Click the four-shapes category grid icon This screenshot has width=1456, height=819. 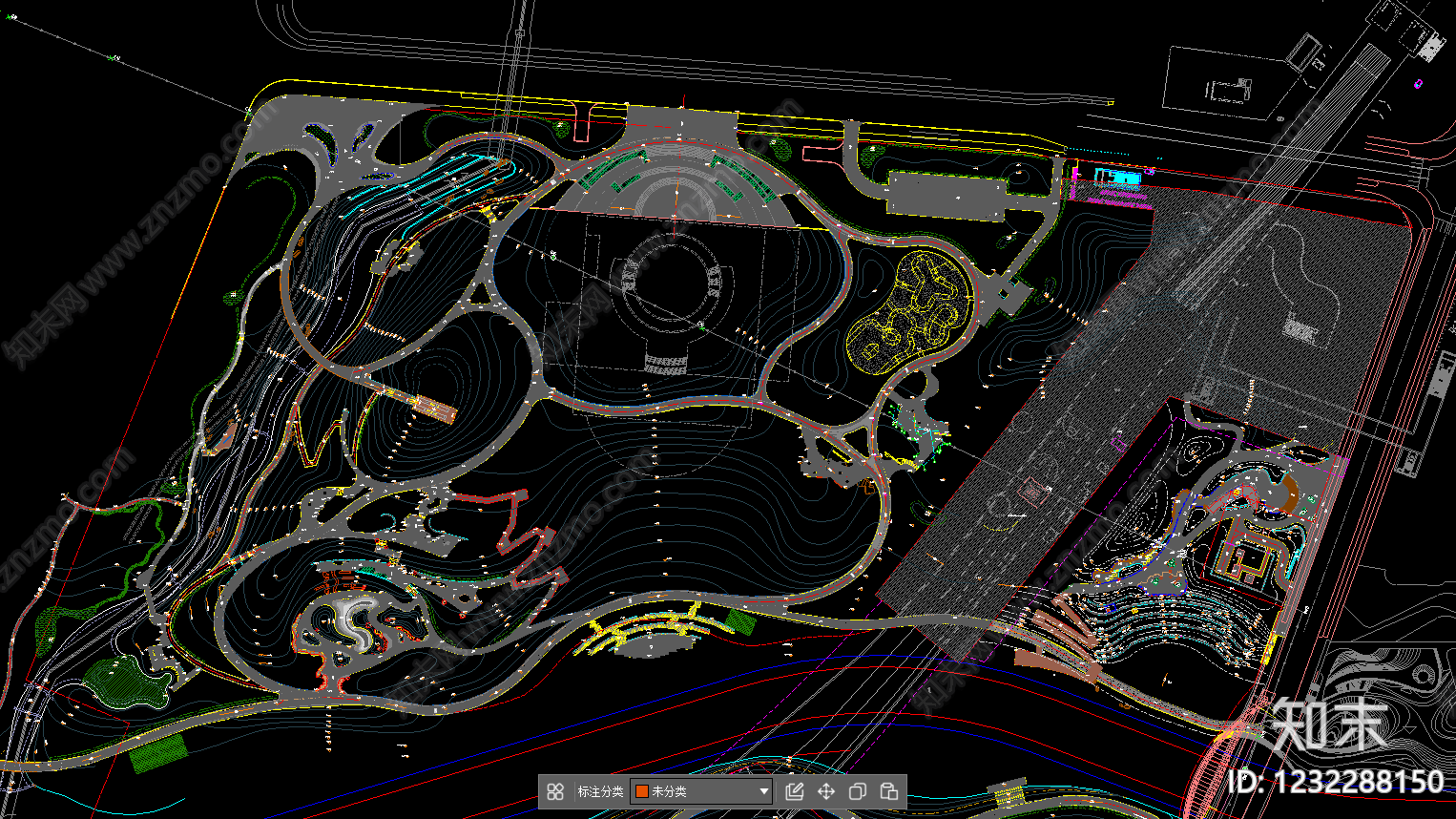tap(556, 791)
